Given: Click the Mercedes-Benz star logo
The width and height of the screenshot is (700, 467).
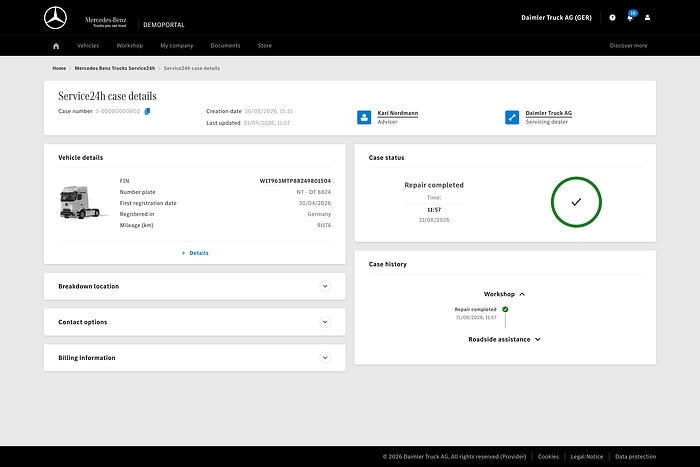Looking at the screenshot, I should tap(55, 18).
